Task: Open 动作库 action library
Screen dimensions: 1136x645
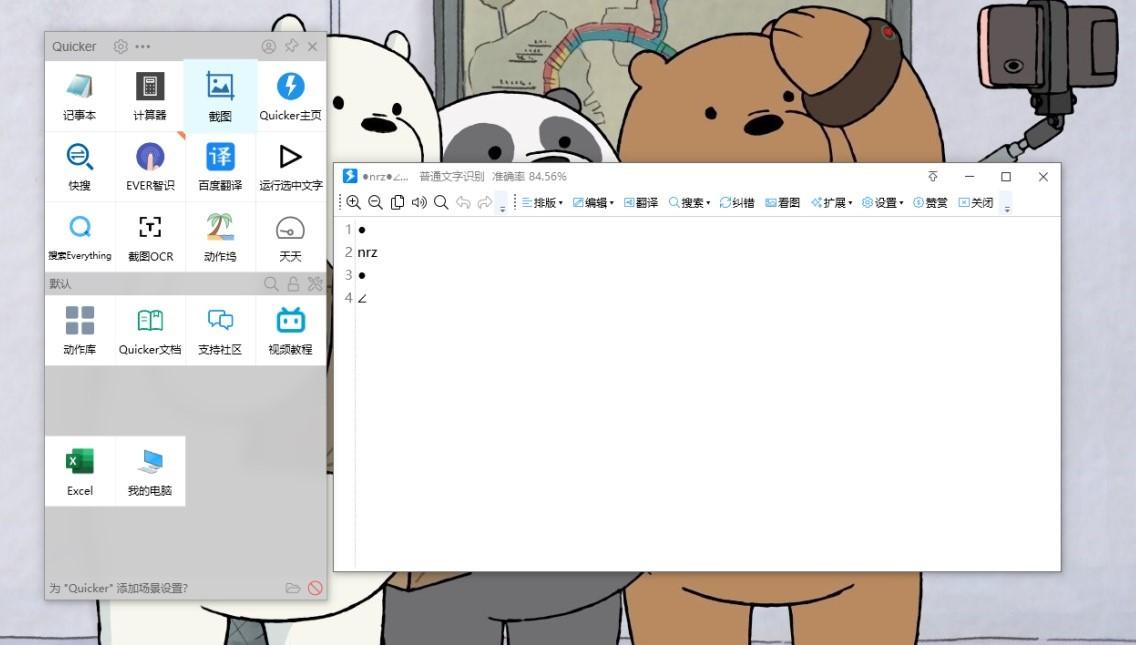Action: tap(80, 330)
